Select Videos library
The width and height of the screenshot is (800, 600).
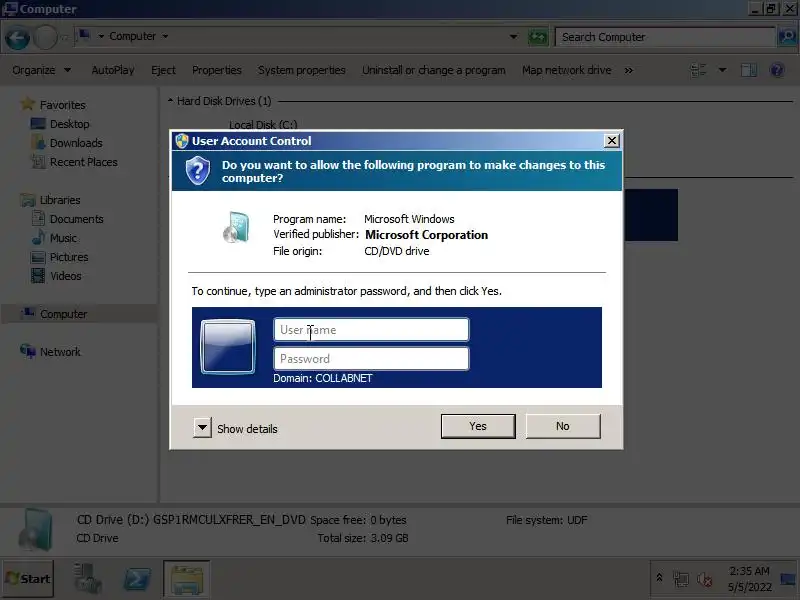coord(65,276)
